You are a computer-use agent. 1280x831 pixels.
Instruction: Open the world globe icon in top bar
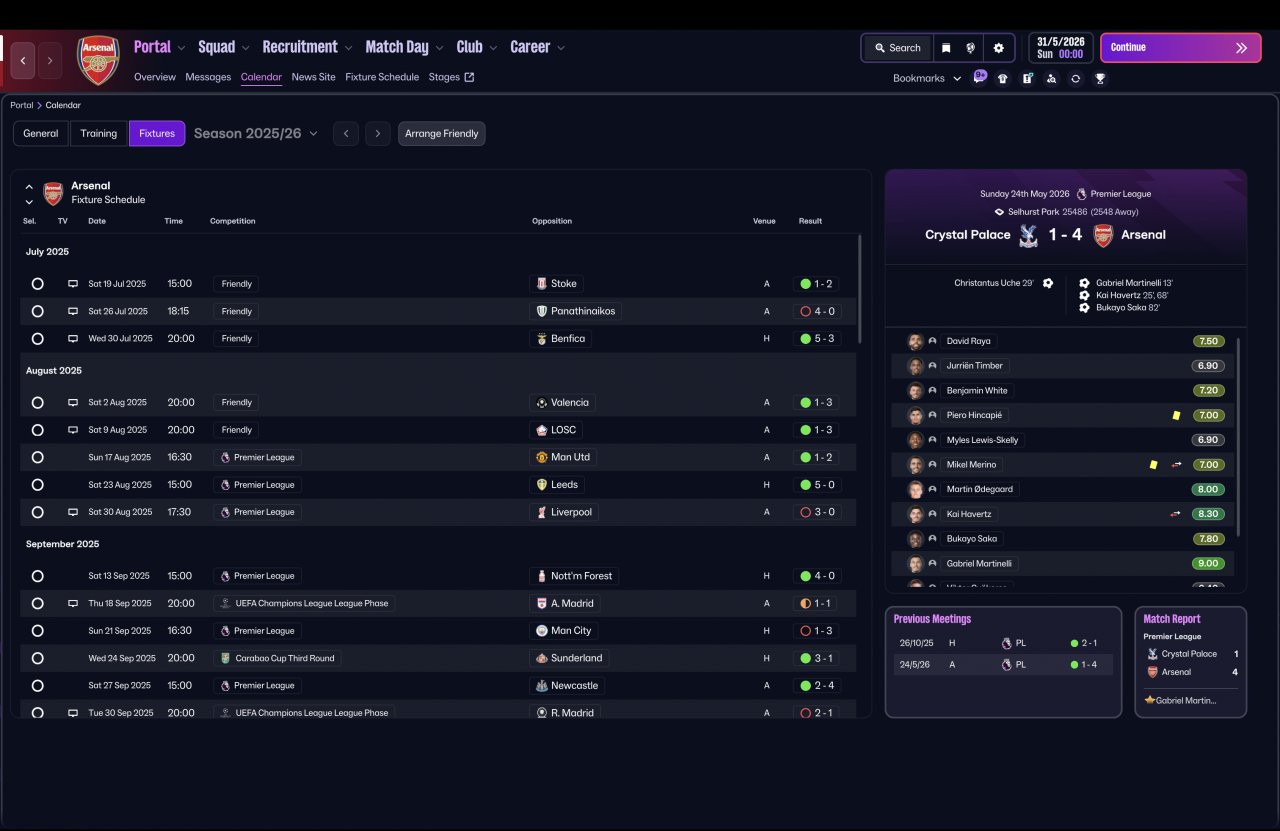pyautogui.click(x=970, y=48)
